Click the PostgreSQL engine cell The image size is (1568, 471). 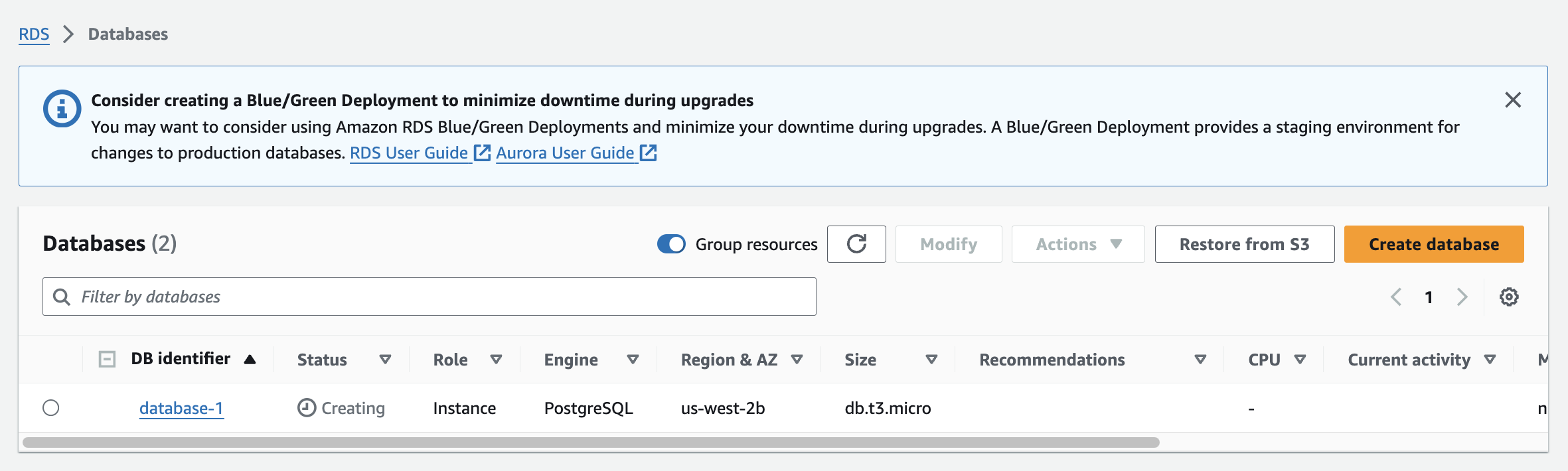coord(589,408)
